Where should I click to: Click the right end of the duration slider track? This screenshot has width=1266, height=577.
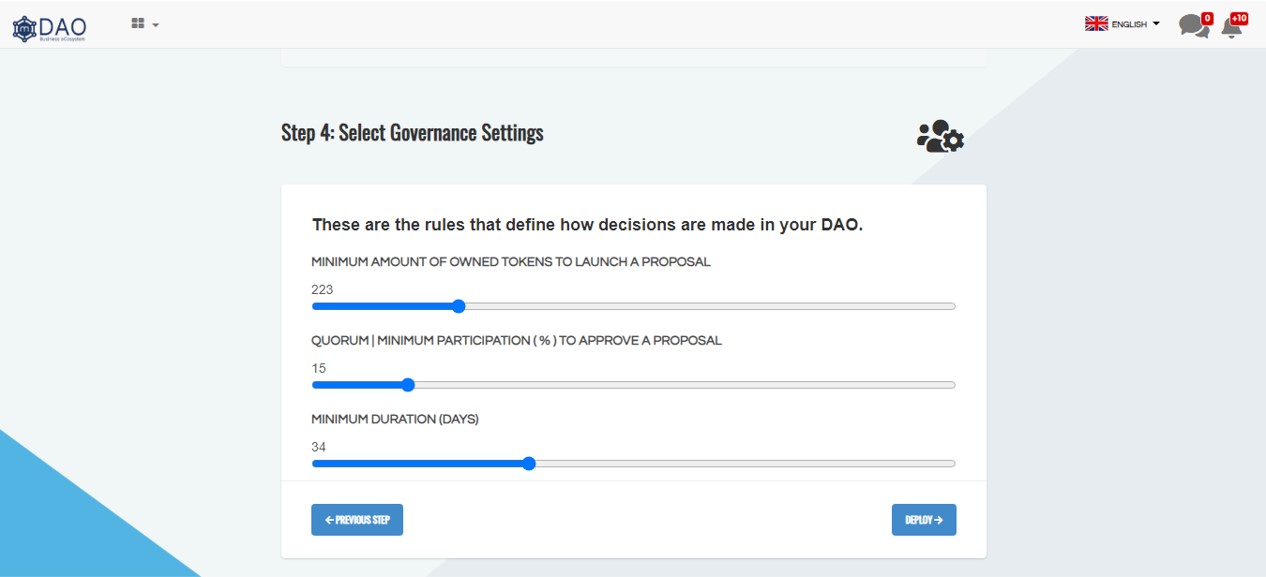[950, 464]
